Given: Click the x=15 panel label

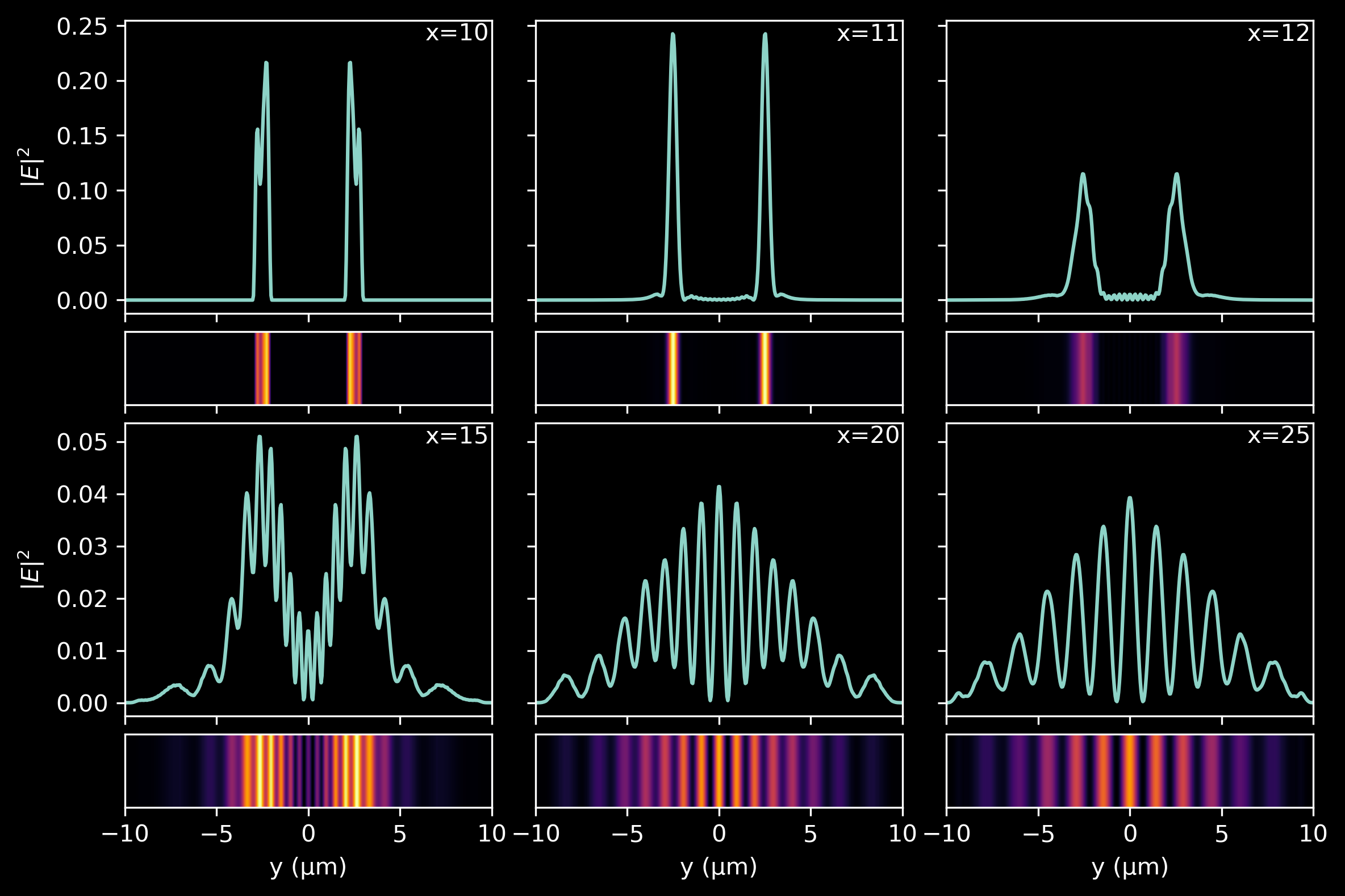Looking at the screenshot, I should (457, 436).
